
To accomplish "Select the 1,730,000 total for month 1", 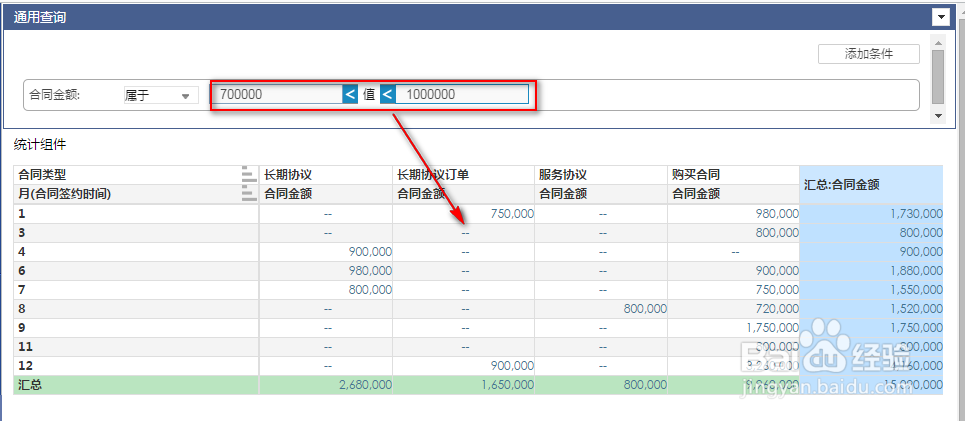I will pos(871,214).
